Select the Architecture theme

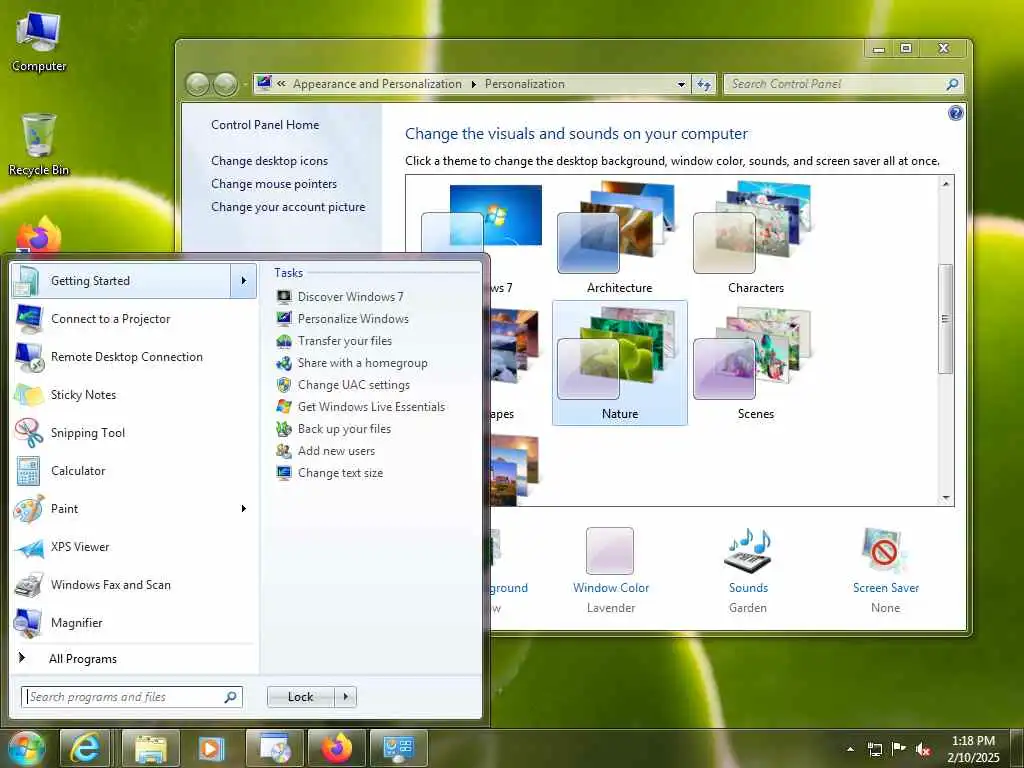pyautogui.click(x=619, y=238)
